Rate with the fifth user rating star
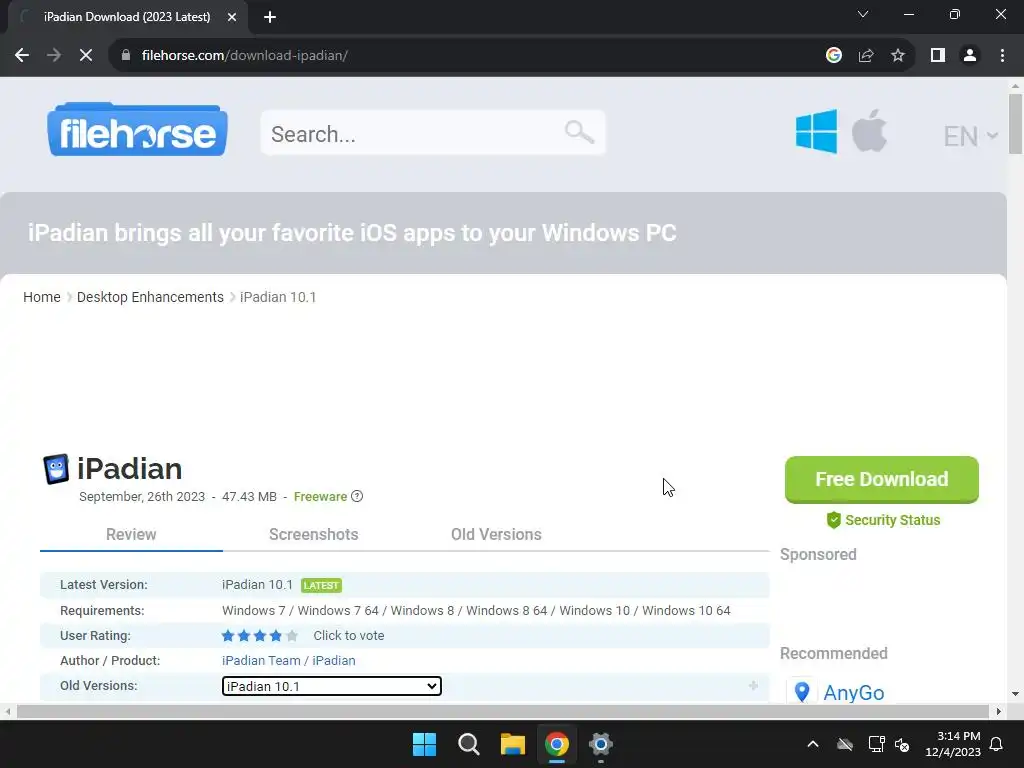 (292, 635)
